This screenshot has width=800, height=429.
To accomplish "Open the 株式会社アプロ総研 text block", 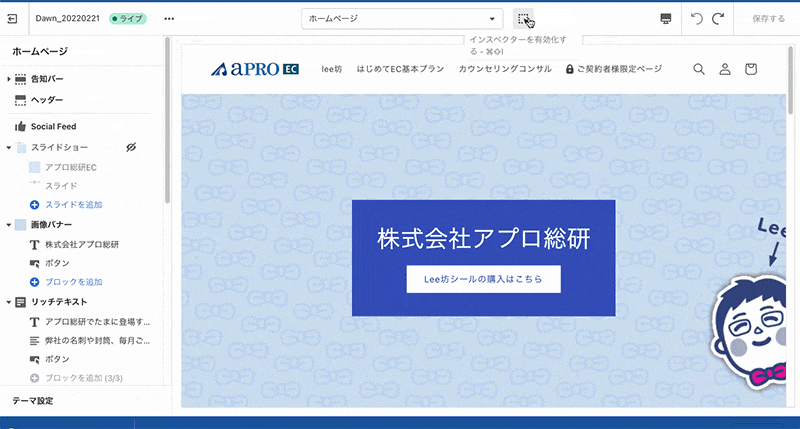I will click(82, 245).
